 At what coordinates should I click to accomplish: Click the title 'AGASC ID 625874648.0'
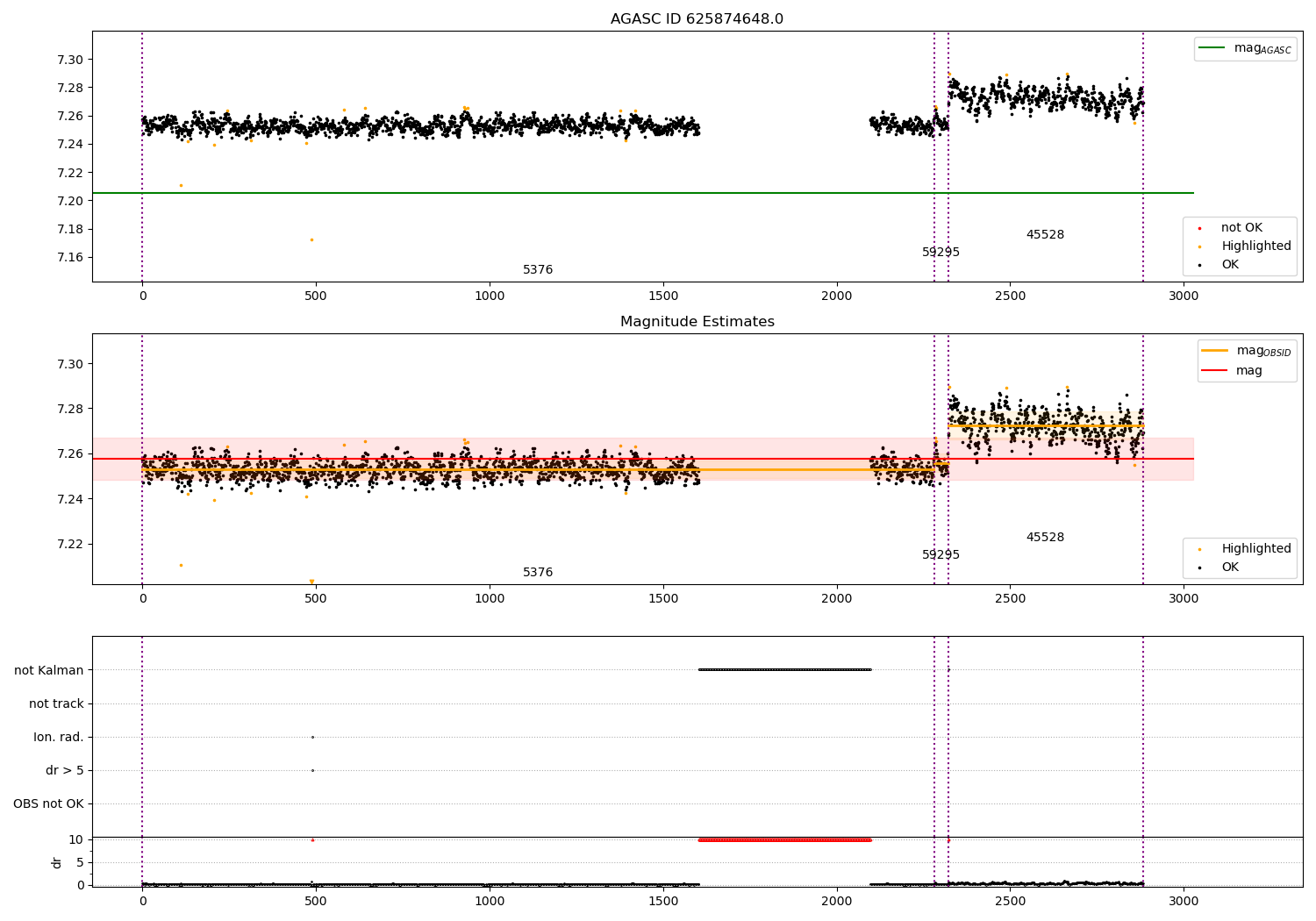pyautogui.click(x=697, y=19)
